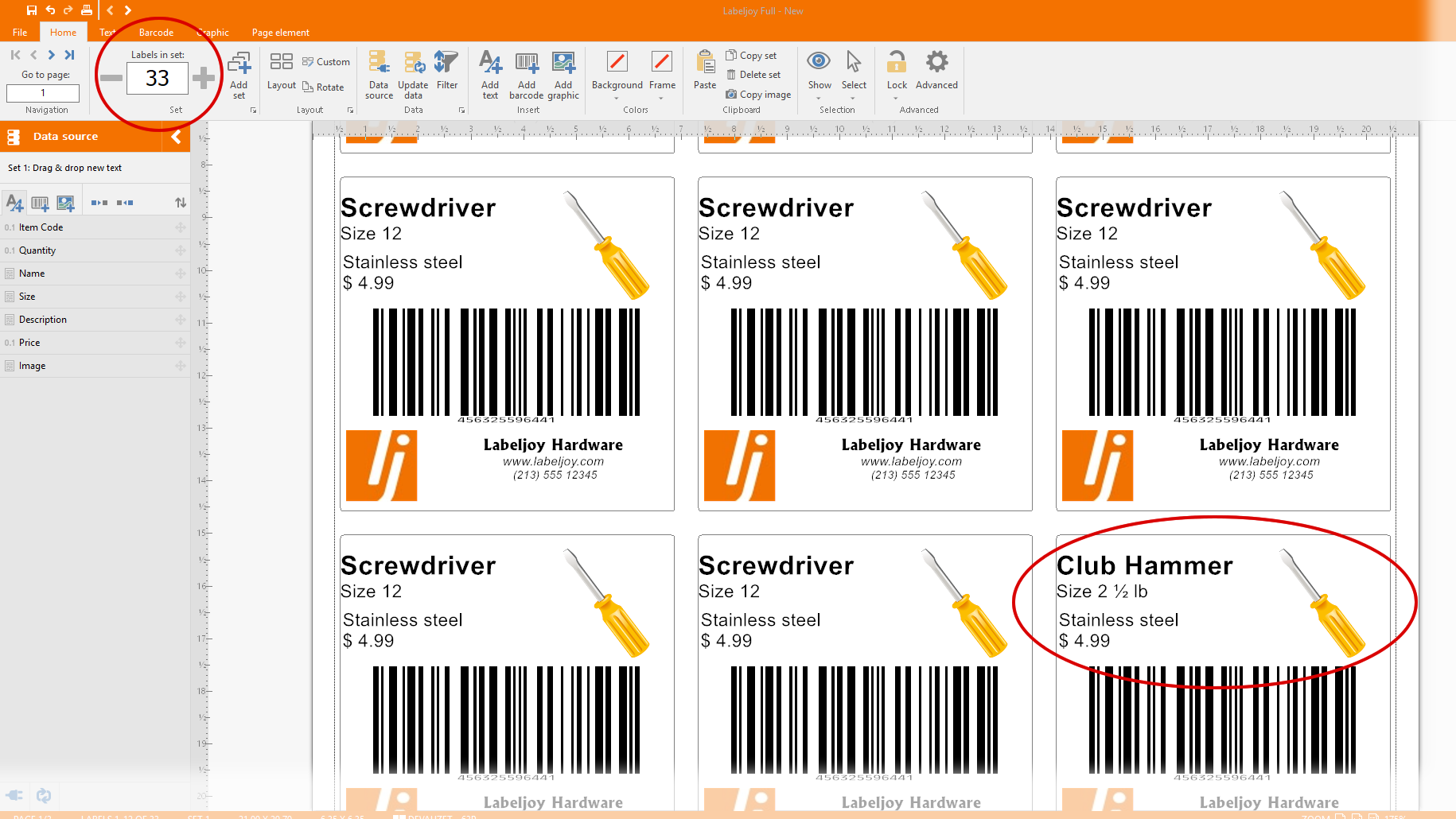The image size is (1456, 819).
Task: Select the Size field
Action: pos(95,297)
